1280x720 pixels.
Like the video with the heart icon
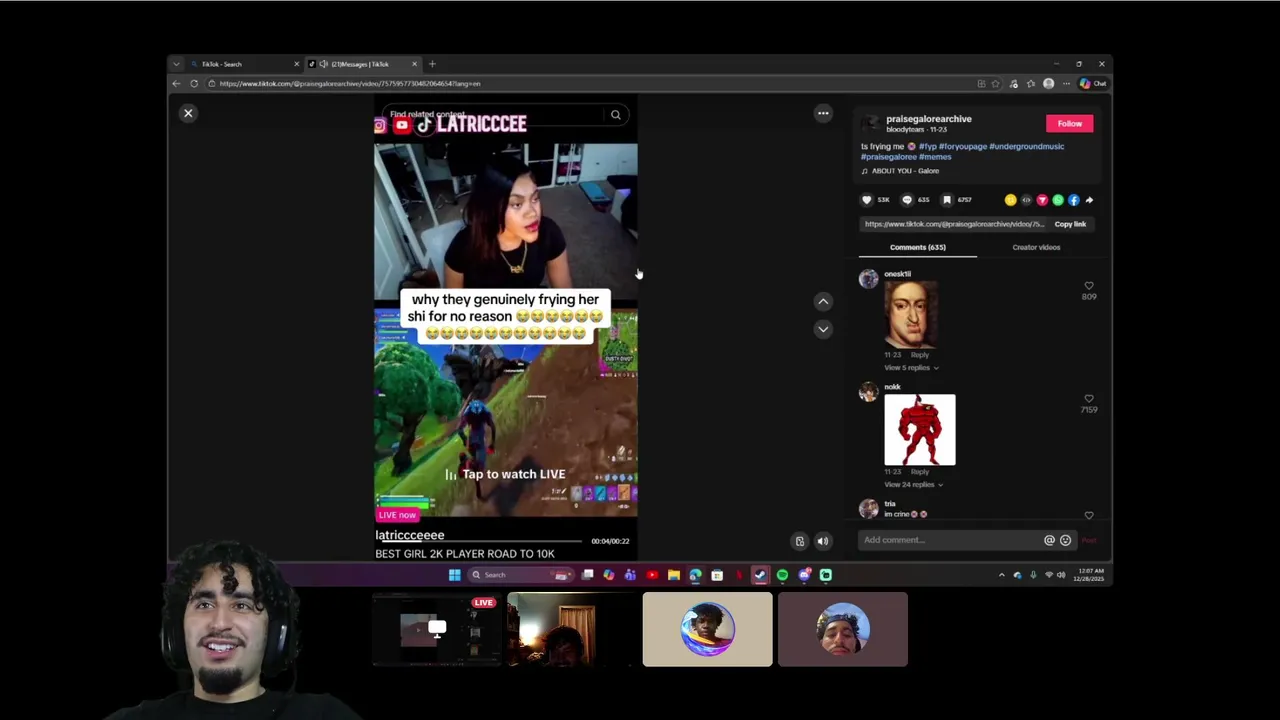click(x=867, y=200)
